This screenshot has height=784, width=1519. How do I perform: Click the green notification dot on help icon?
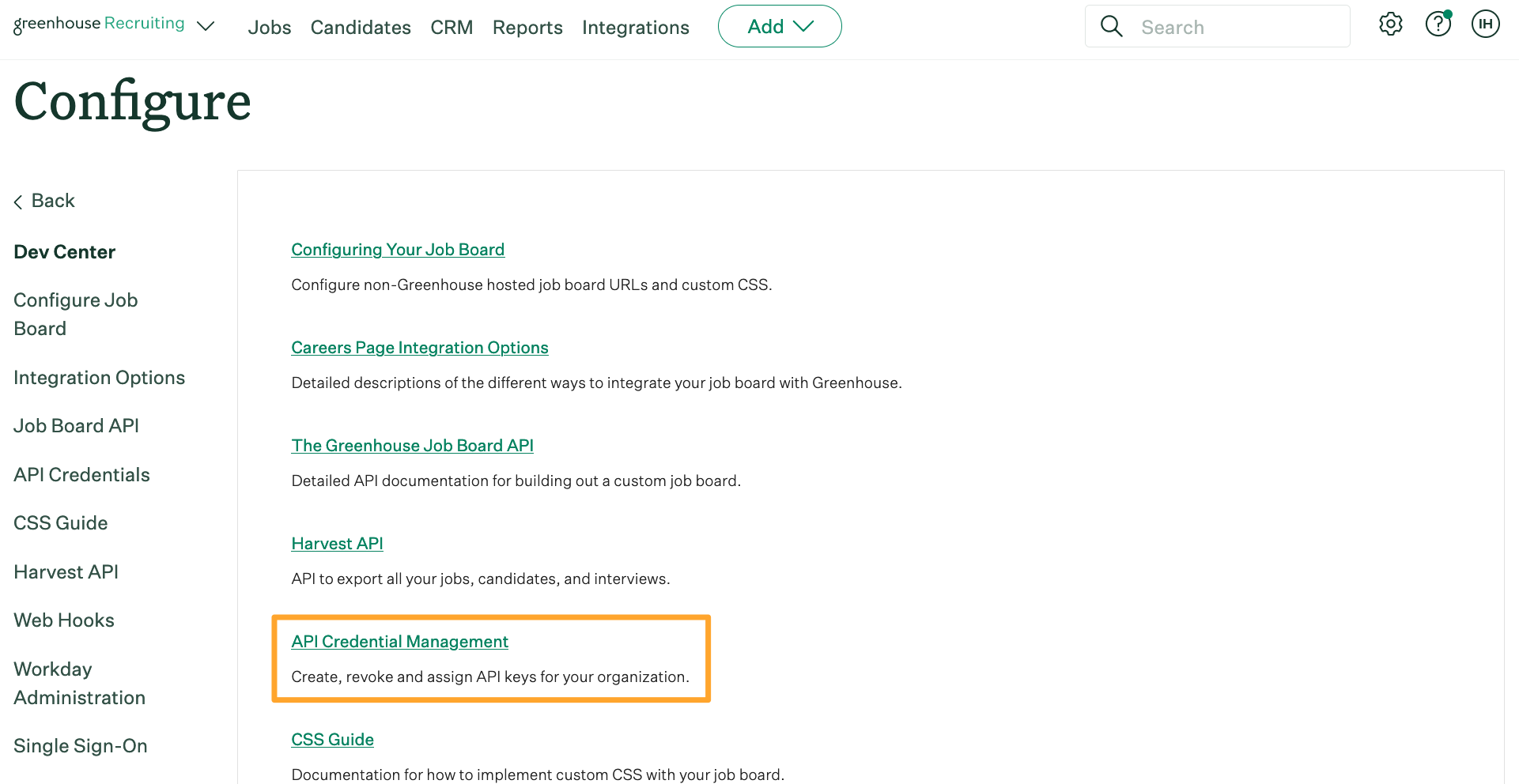point(1449,13)
